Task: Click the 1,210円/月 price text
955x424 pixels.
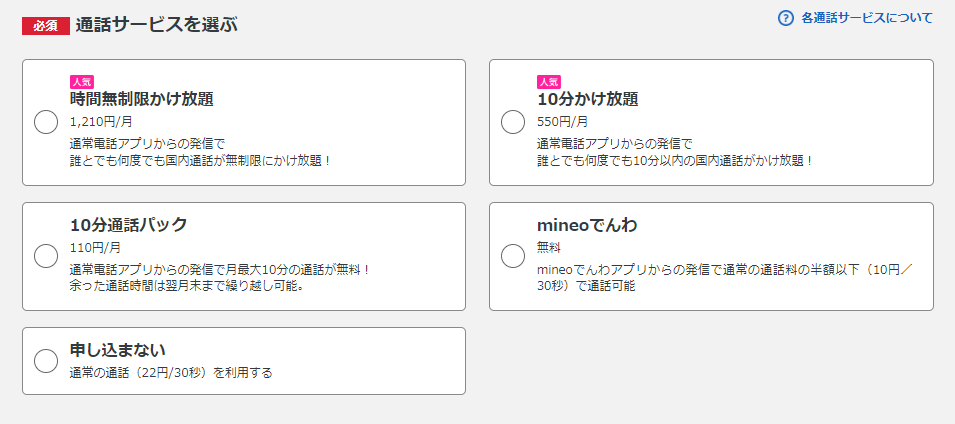Action: (x=101, y=122)
